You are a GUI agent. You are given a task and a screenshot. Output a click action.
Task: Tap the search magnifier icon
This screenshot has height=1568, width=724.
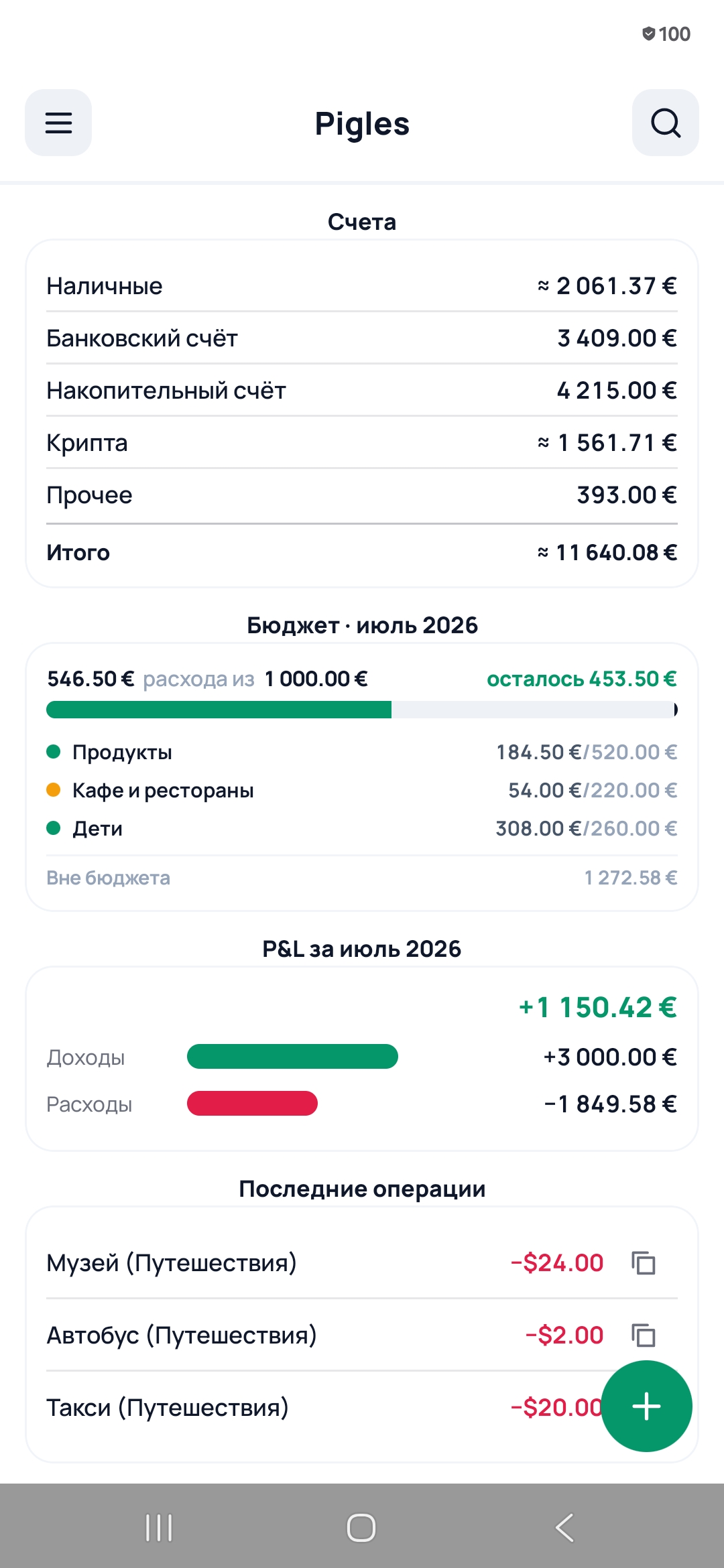click(x=665, y=123)
